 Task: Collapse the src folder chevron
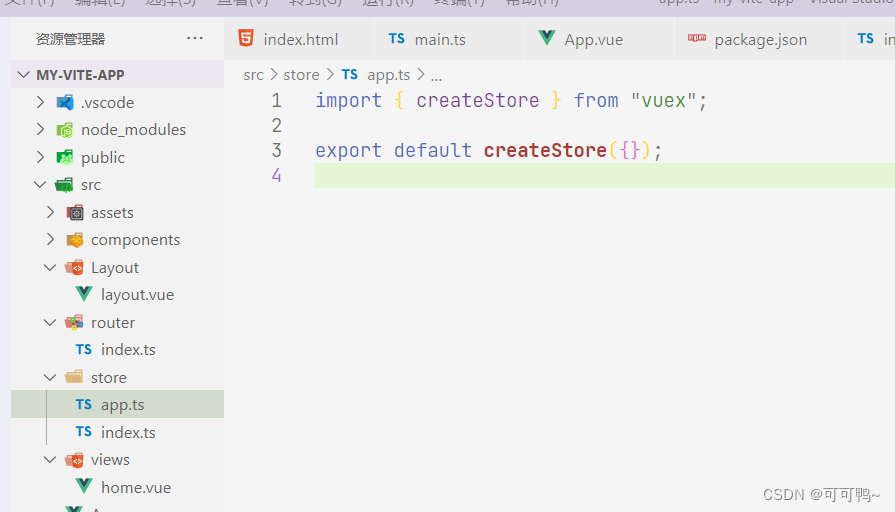coord(40,184)
